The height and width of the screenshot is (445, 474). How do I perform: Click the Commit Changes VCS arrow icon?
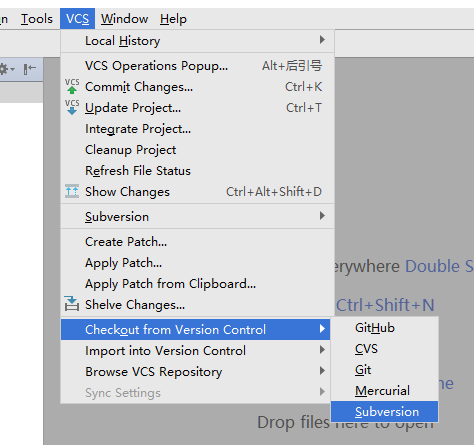72,86
